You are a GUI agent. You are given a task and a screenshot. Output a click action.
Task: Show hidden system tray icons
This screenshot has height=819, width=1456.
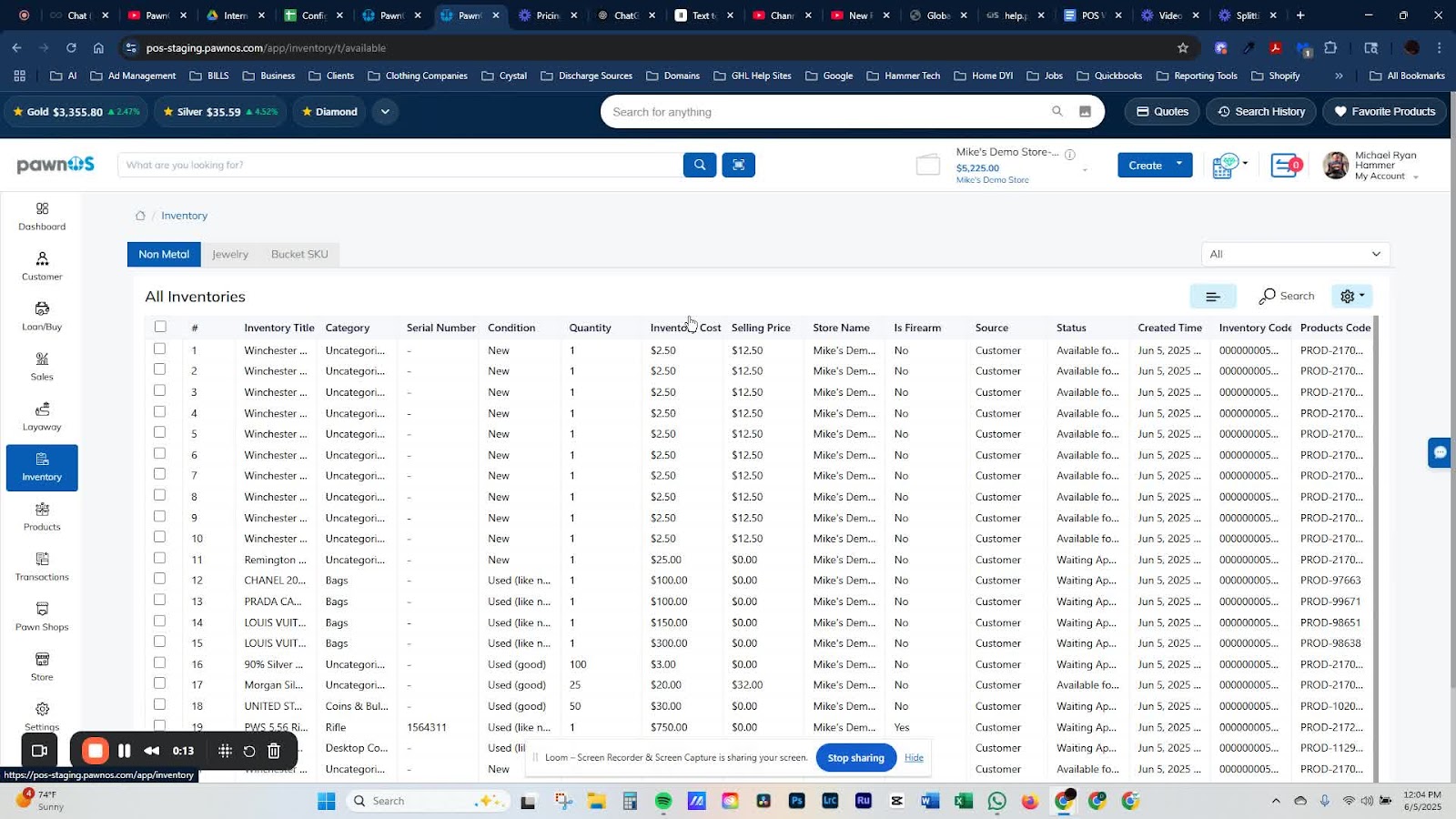point(1276,801)
